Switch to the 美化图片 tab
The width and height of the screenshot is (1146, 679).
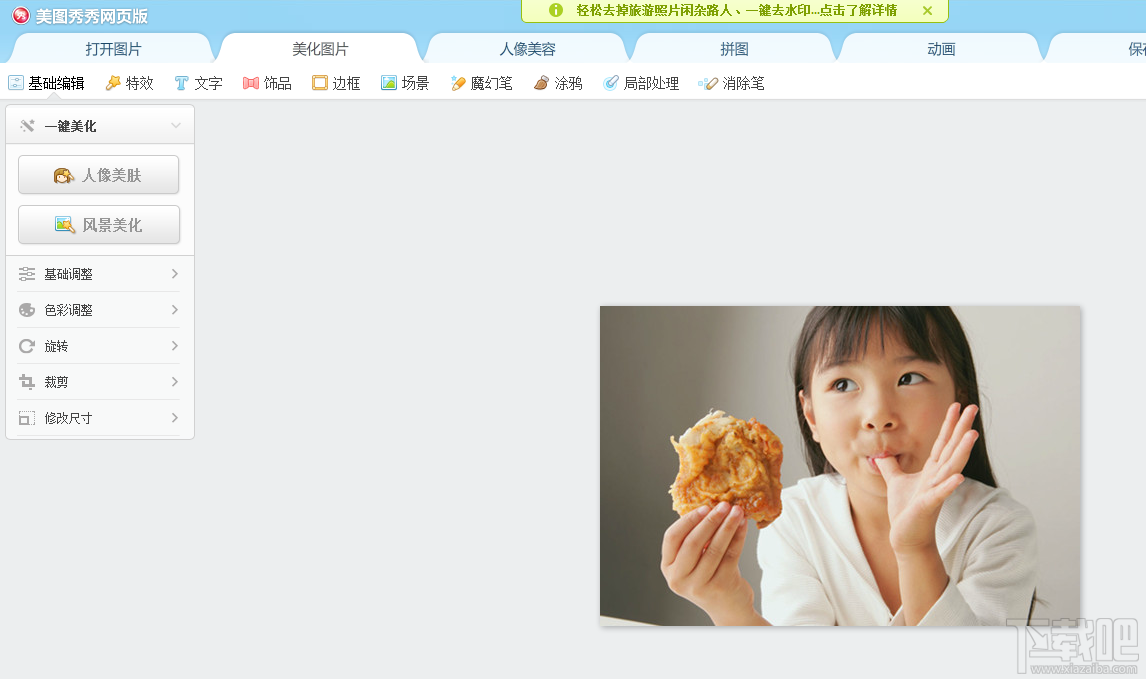(320, 49)
